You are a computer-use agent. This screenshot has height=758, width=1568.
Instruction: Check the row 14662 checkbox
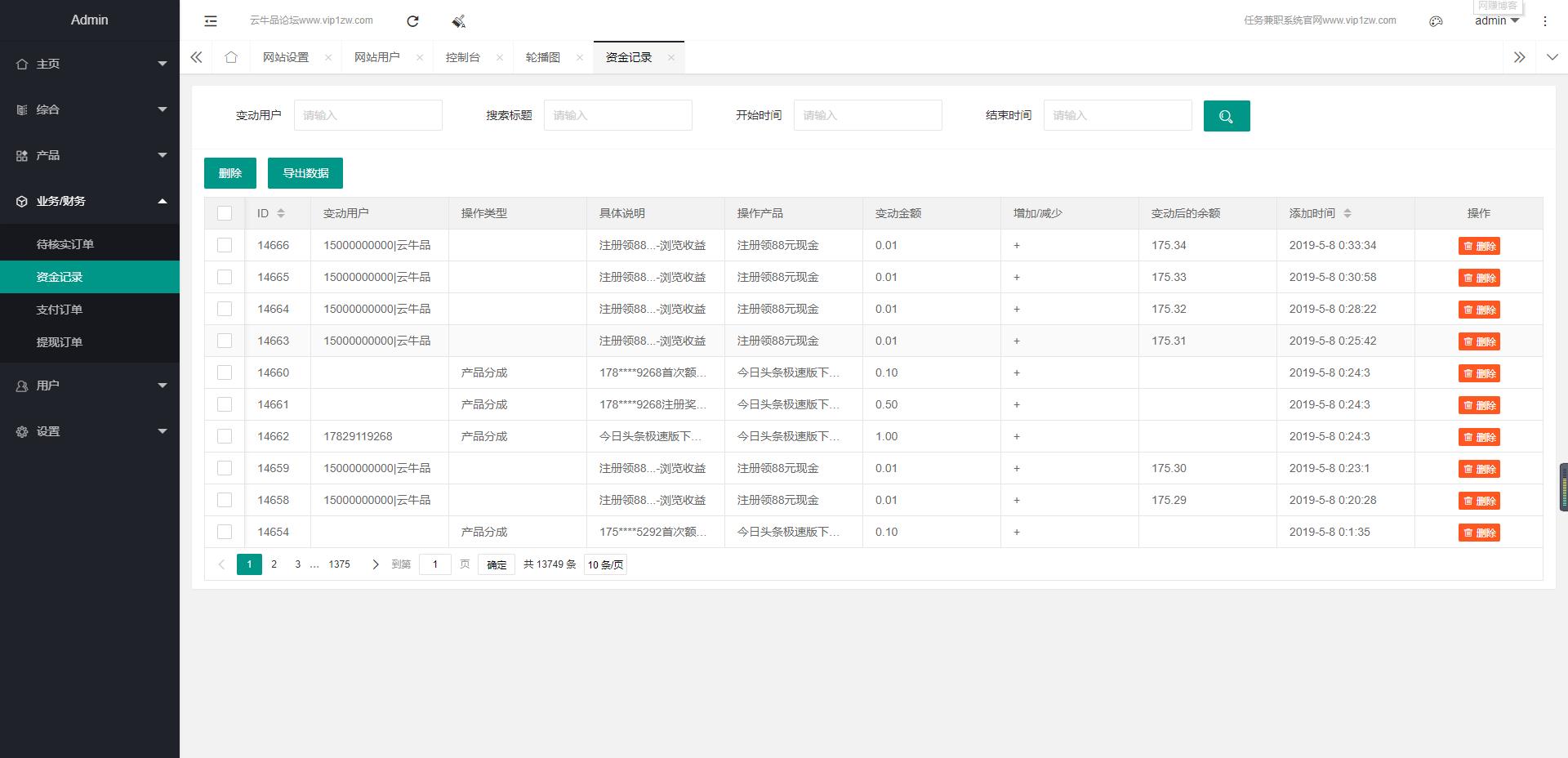pyautogui.click(x=225, y=436)
